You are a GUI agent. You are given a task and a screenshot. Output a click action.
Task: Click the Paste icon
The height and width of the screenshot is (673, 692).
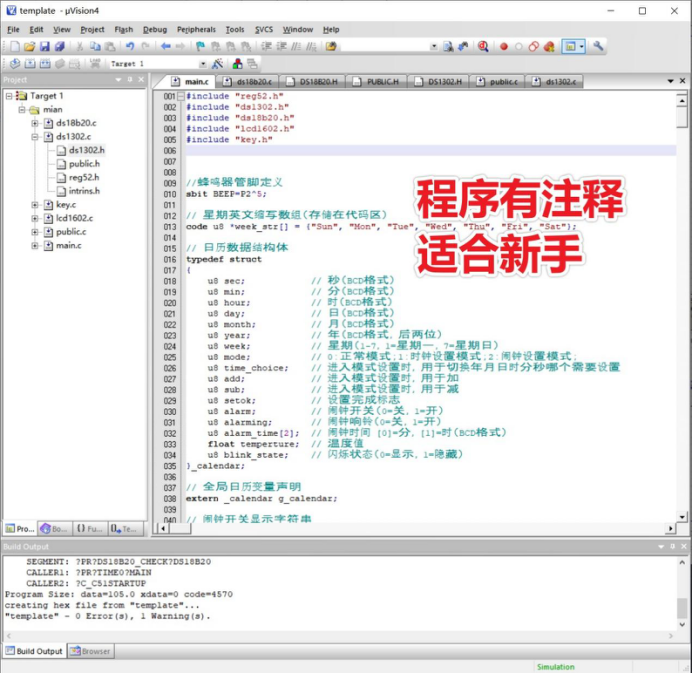pyautogui.click(x=110, y=46)
